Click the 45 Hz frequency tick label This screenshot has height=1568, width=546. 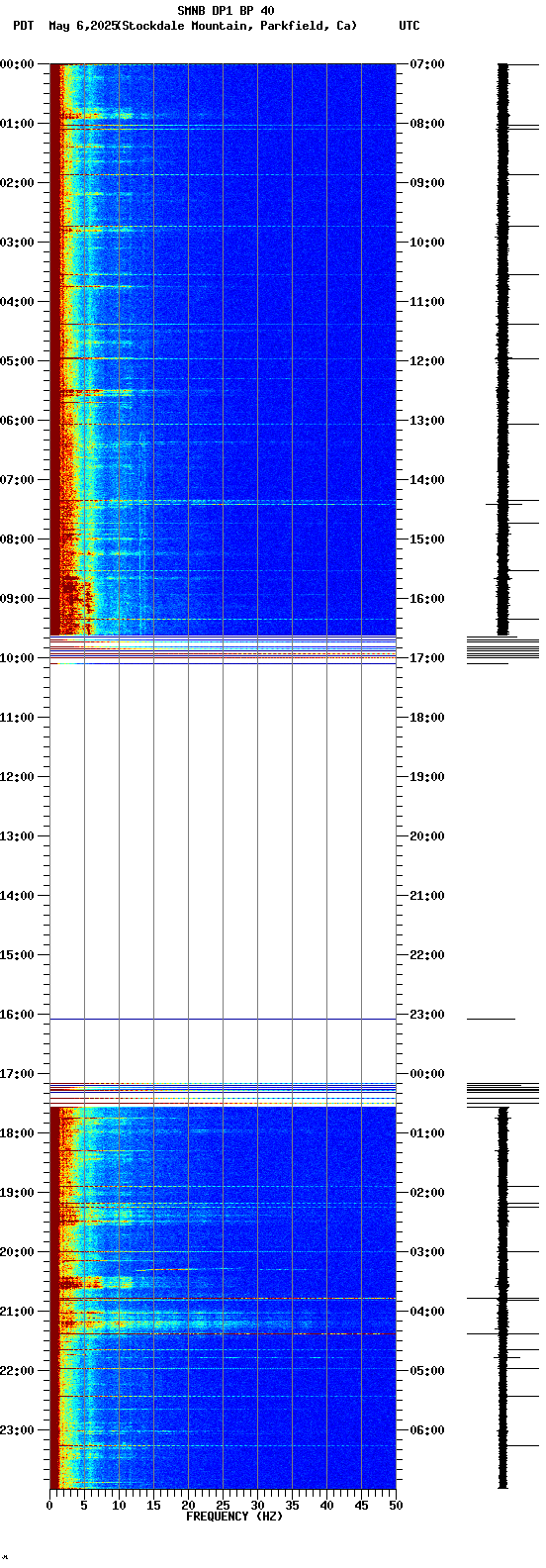click(361, 1506)
